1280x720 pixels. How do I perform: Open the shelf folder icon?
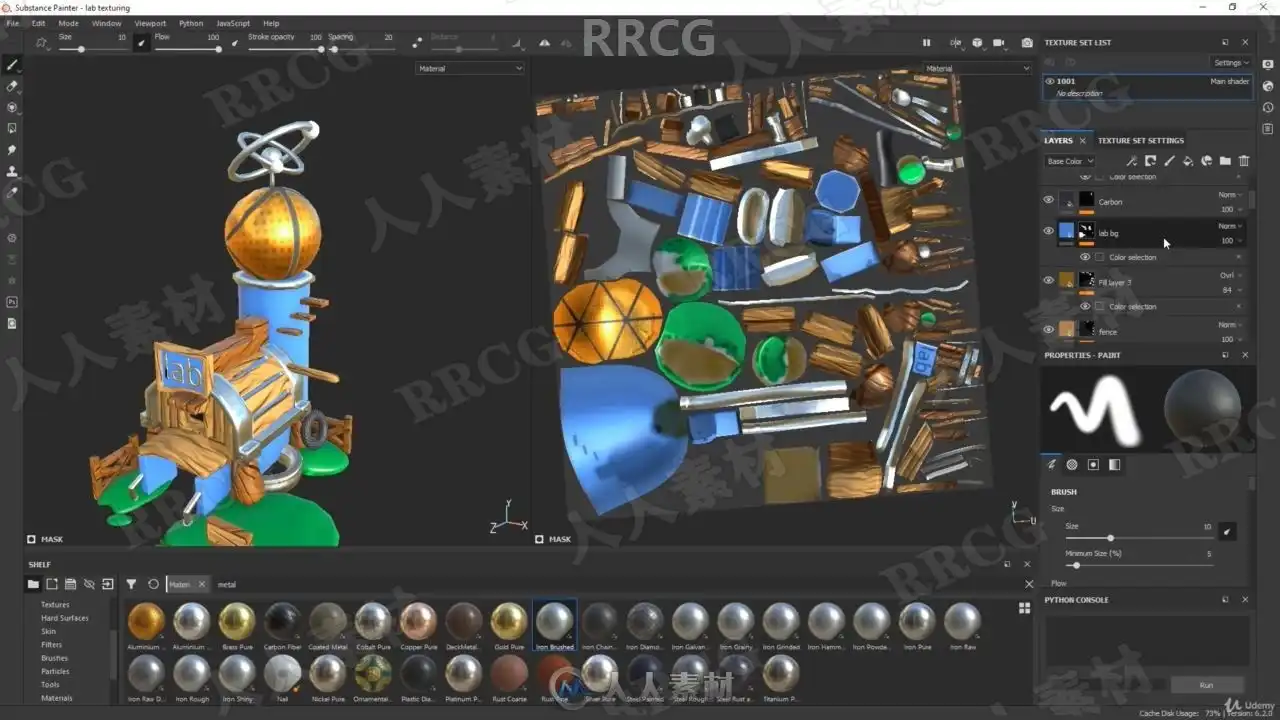tap(33, 584)
